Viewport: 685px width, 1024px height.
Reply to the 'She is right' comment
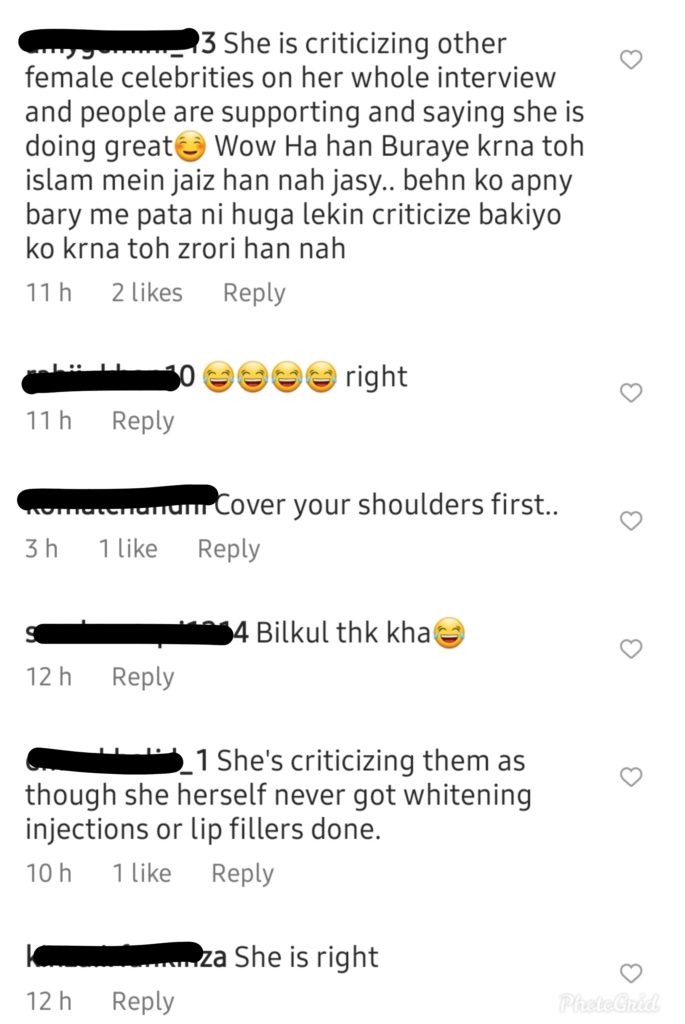click(x=143, y=1002)
